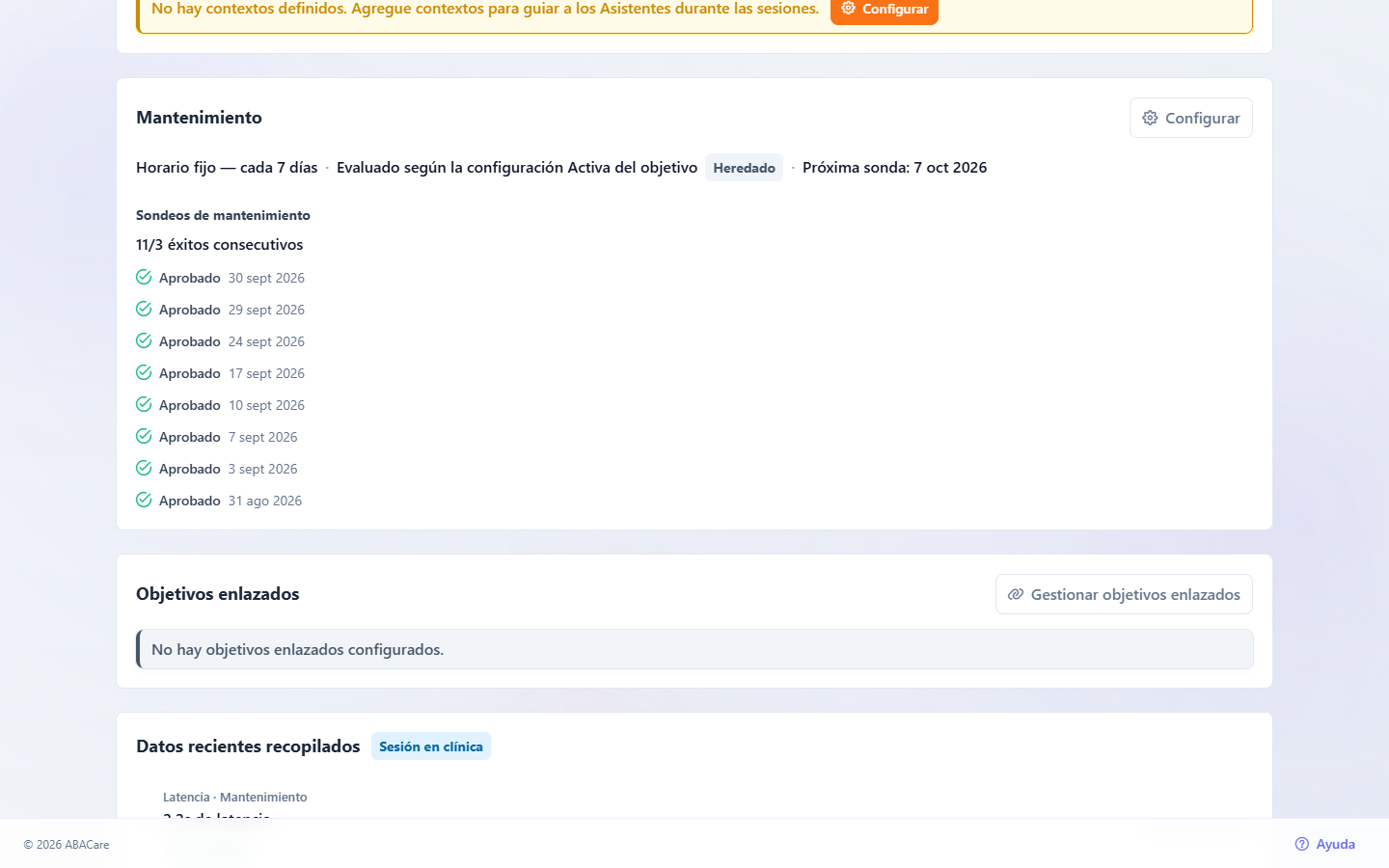1389x868 pixels.
Task: Click the © 2026 ABACare footer text
Action: click(67, 845)
